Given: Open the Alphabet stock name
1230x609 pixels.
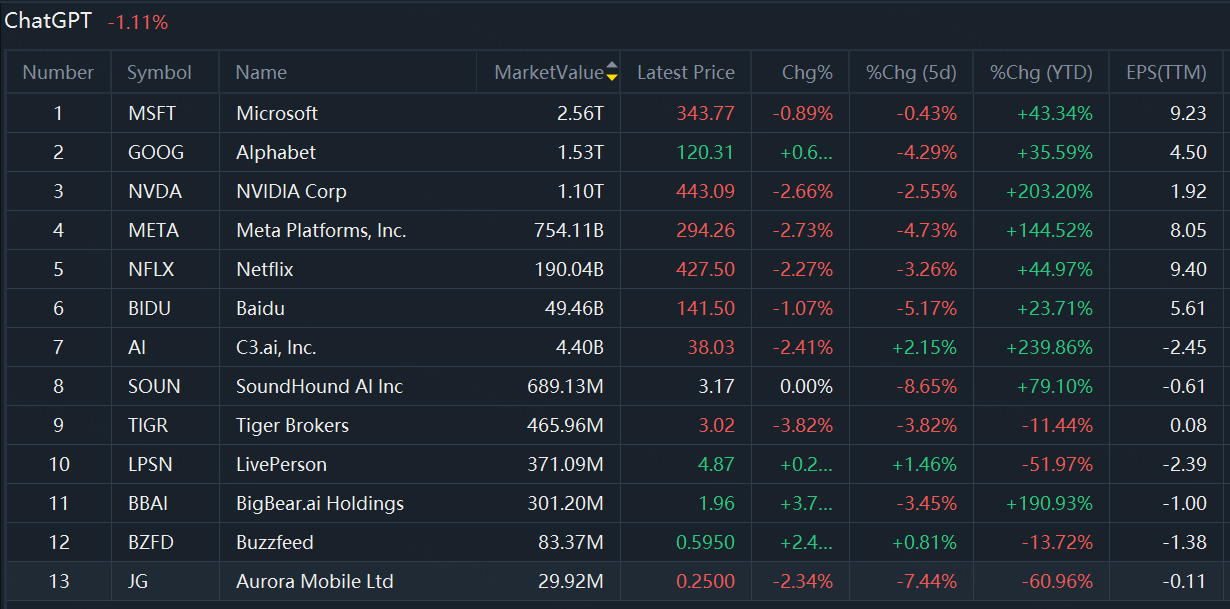Looking at the screenshot, I should click(x=276, y=152).
